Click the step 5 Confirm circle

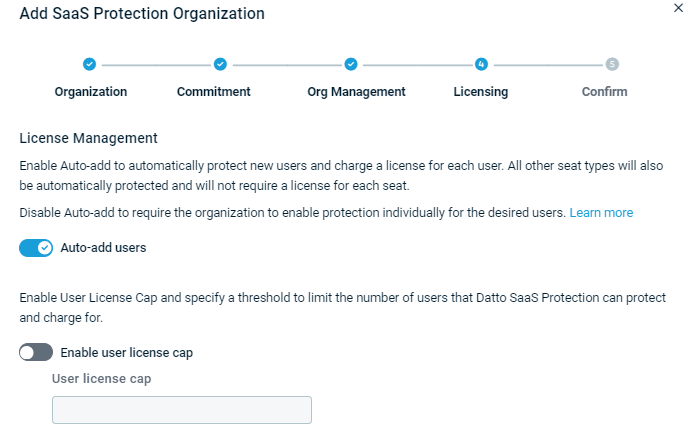tap(612, 64)
